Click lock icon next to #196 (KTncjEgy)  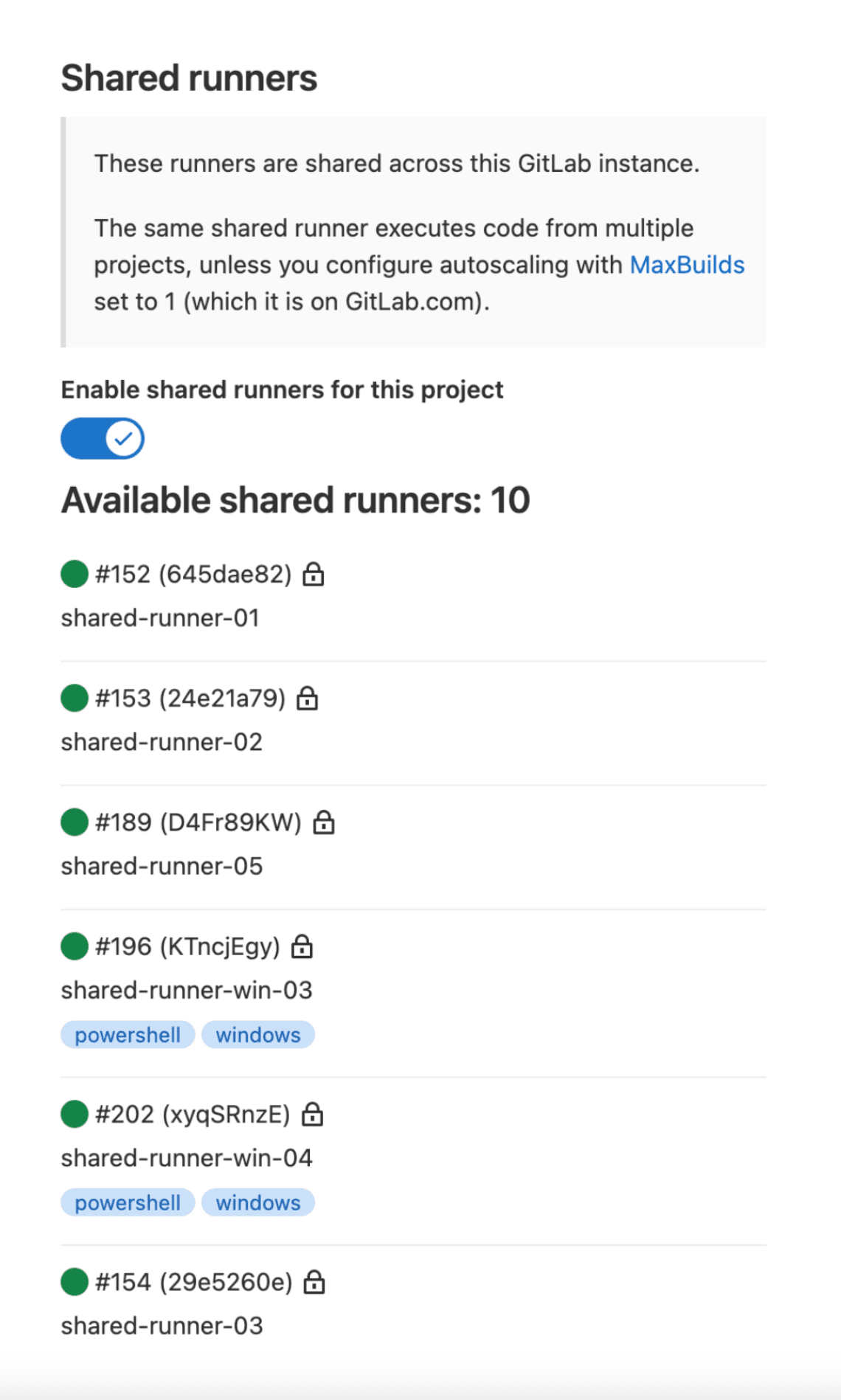(302, 946)
